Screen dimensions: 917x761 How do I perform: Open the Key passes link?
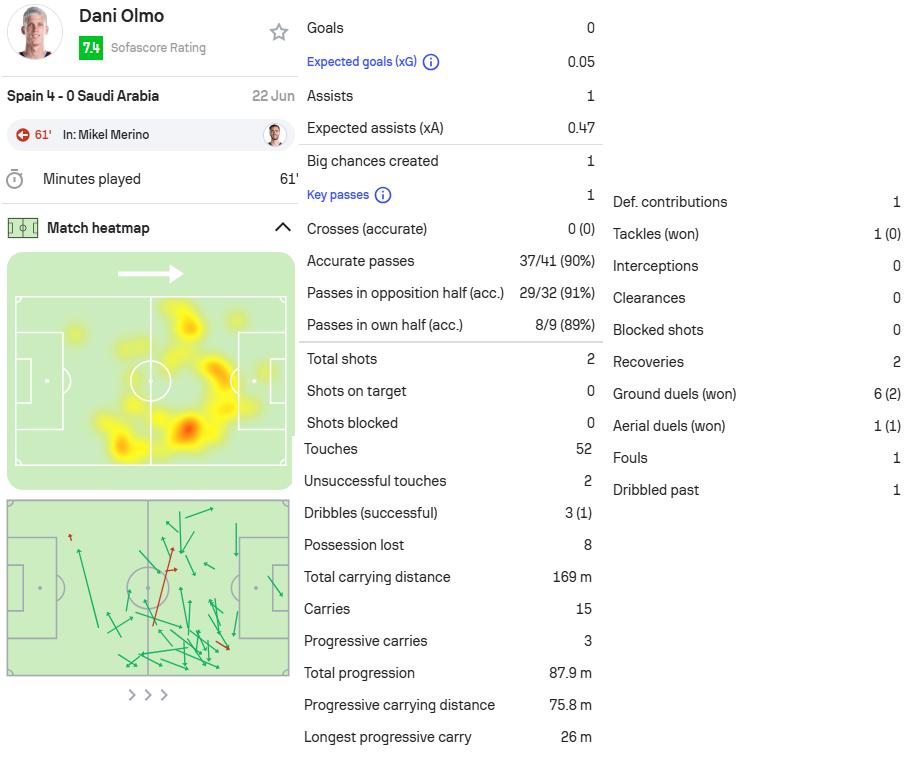tap(337, 195)
